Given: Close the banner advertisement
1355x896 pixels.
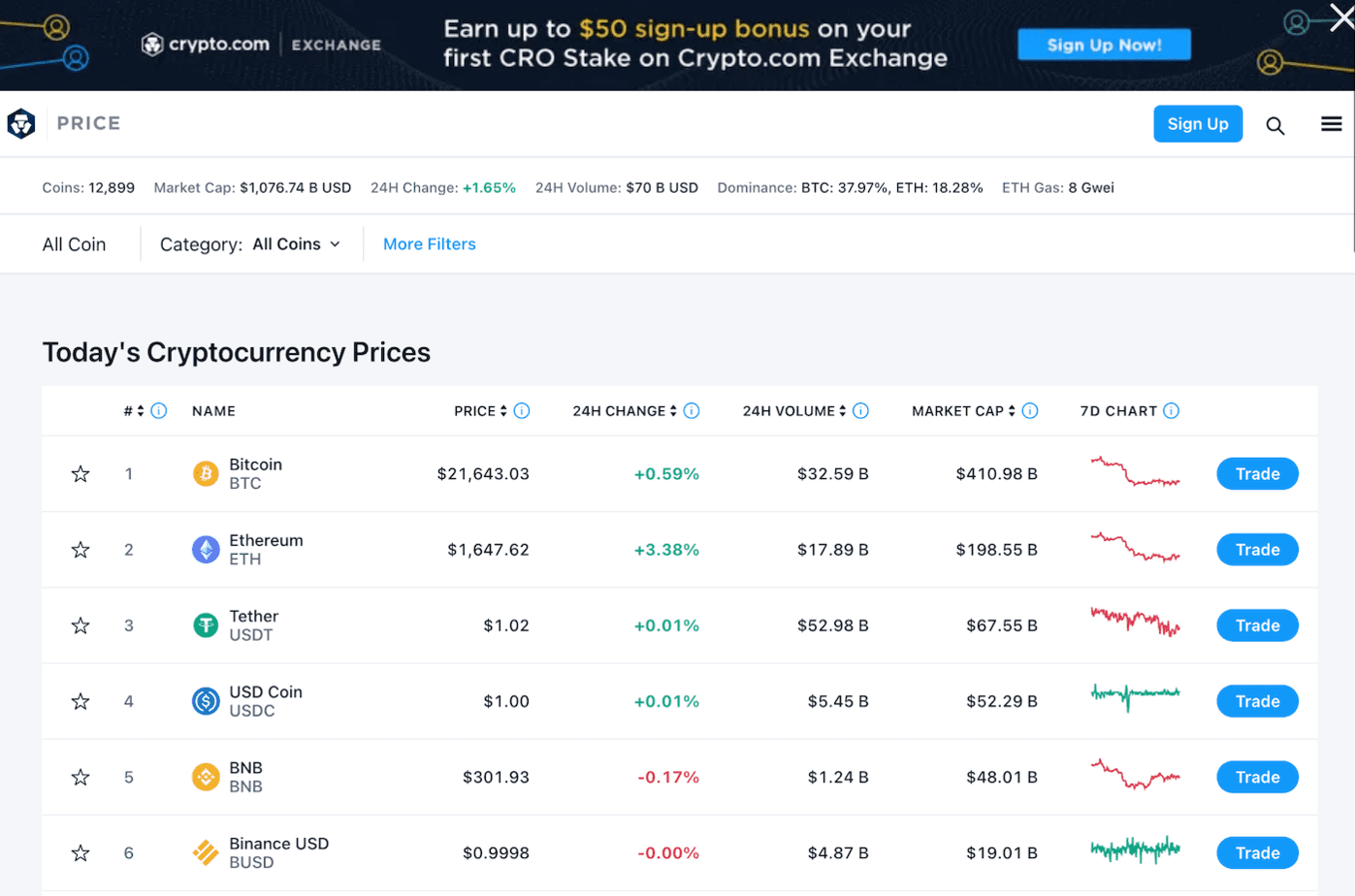Looking at the screenshot, I should pos(1342,17).
